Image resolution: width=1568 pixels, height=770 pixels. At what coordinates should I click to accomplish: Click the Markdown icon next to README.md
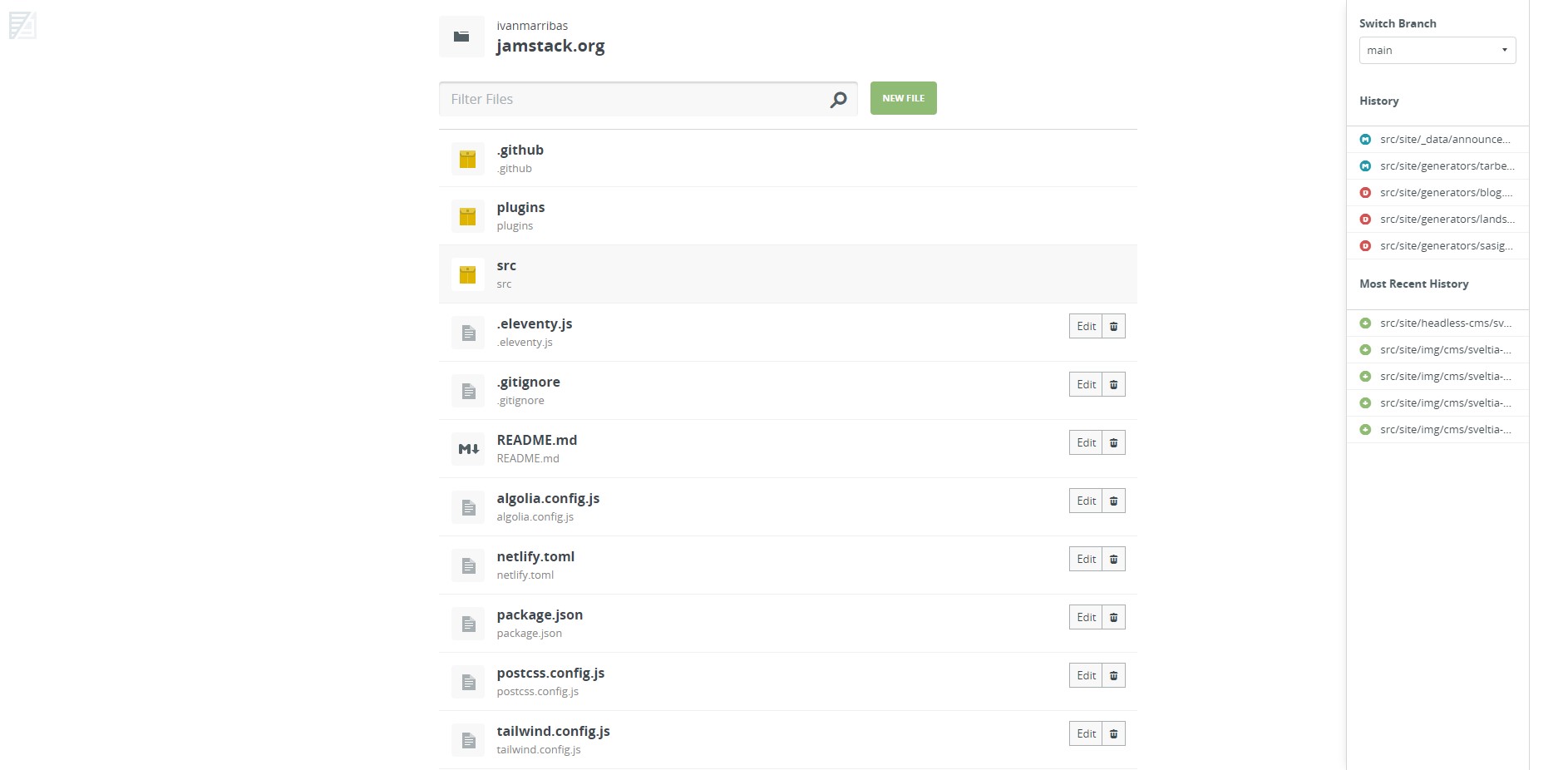point(467,448)
